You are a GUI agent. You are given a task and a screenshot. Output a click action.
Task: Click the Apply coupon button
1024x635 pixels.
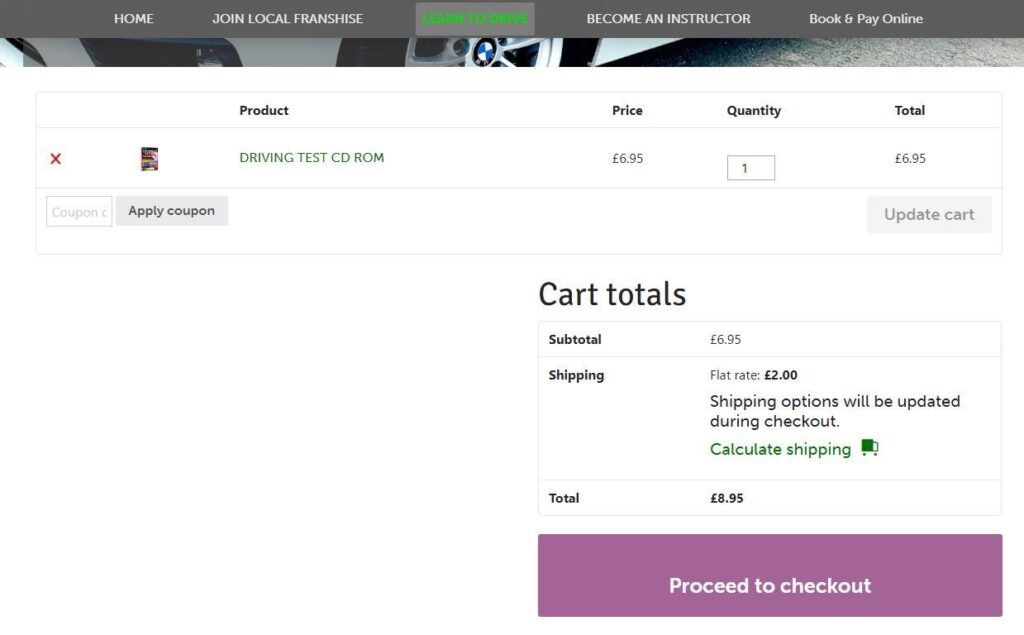click(172, 211)
